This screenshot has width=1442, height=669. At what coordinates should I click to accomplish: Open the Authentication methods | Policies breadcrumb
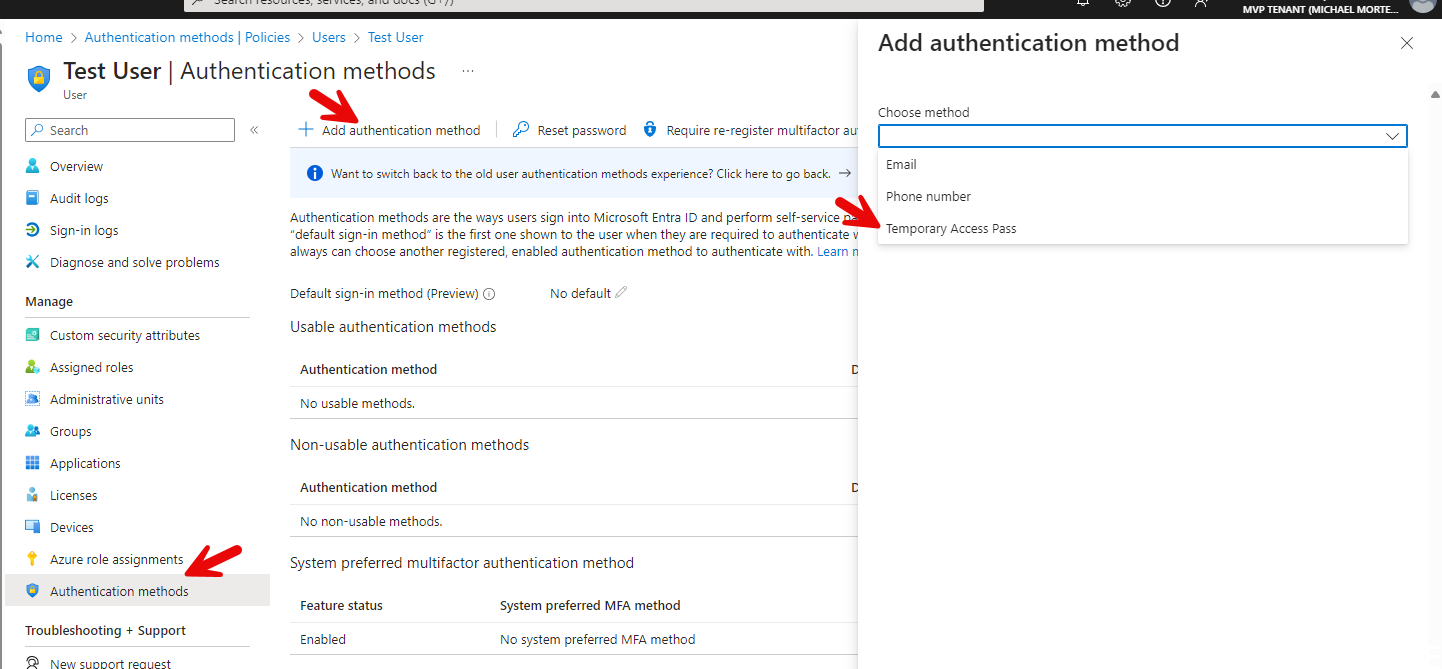coord(187,37)
